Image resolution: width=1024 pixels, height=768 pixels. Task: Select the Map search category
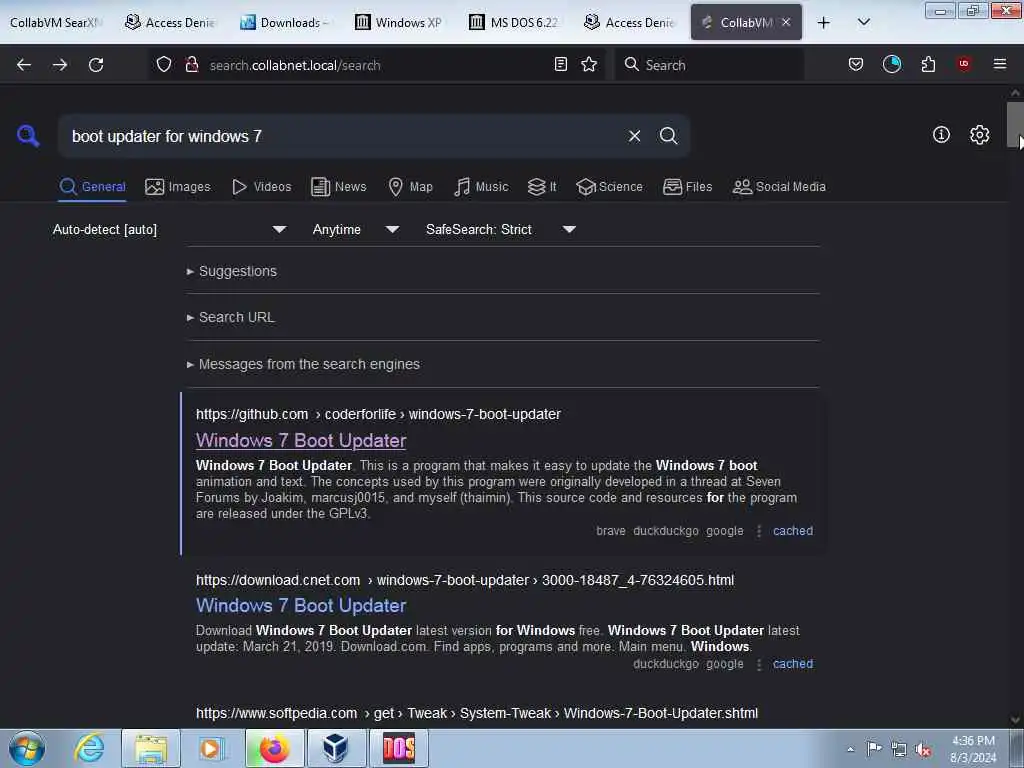(x=410, y=187)
